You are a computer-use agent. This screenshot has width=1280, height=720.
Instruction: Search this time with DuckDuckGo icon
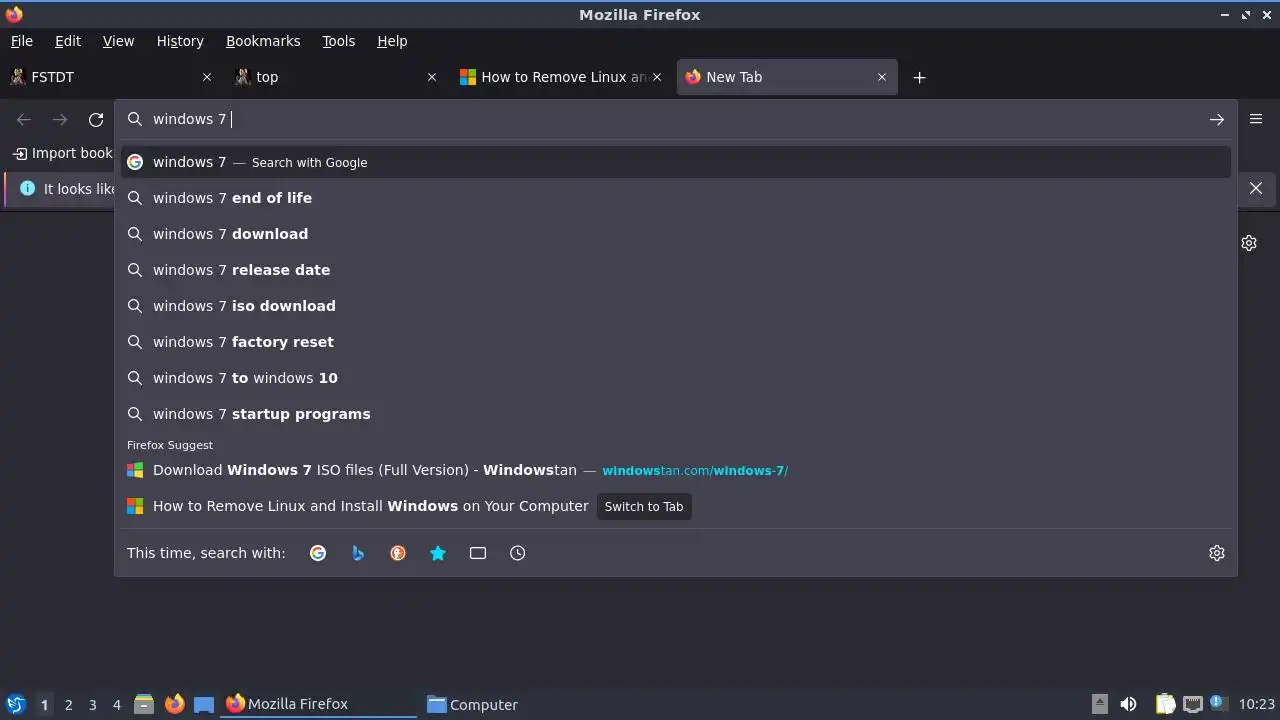click(398, 553)
